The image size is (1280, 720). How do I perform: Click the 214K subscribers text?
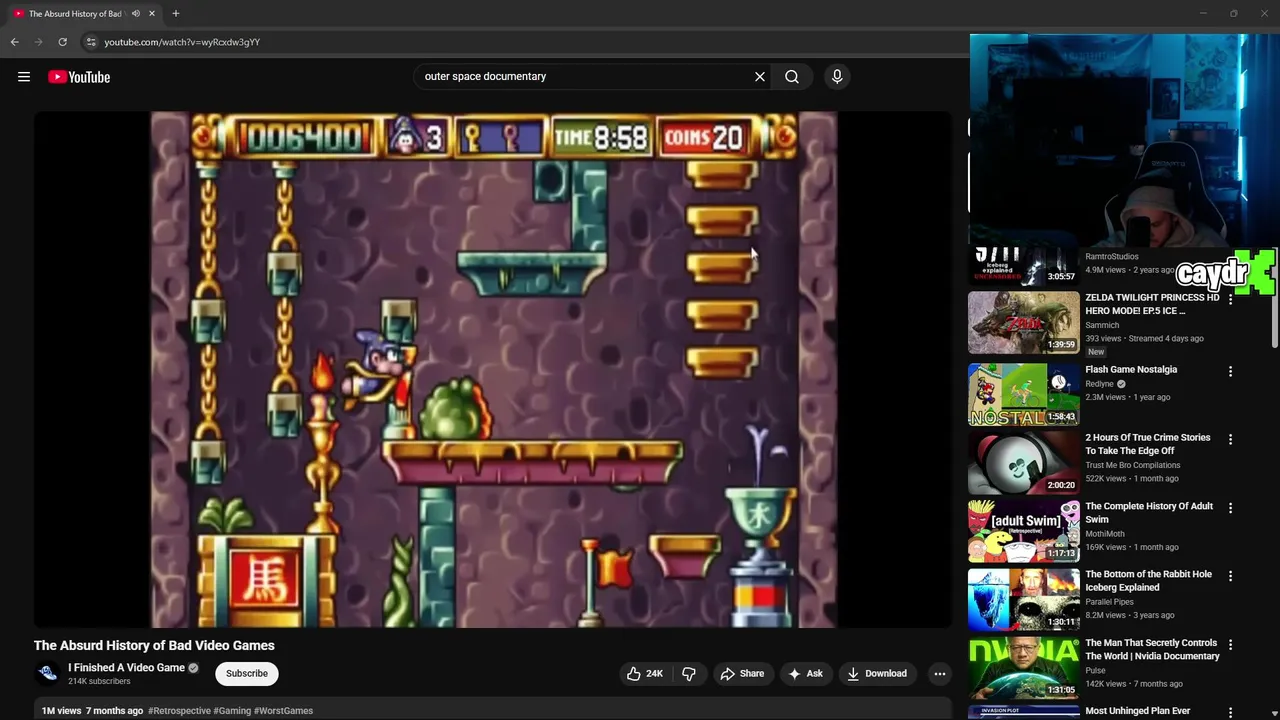point(99,682)
